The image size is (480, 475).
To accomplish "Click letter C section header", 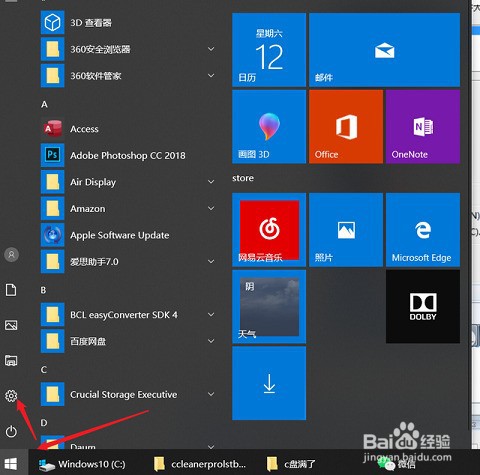I will click(44, 370).
